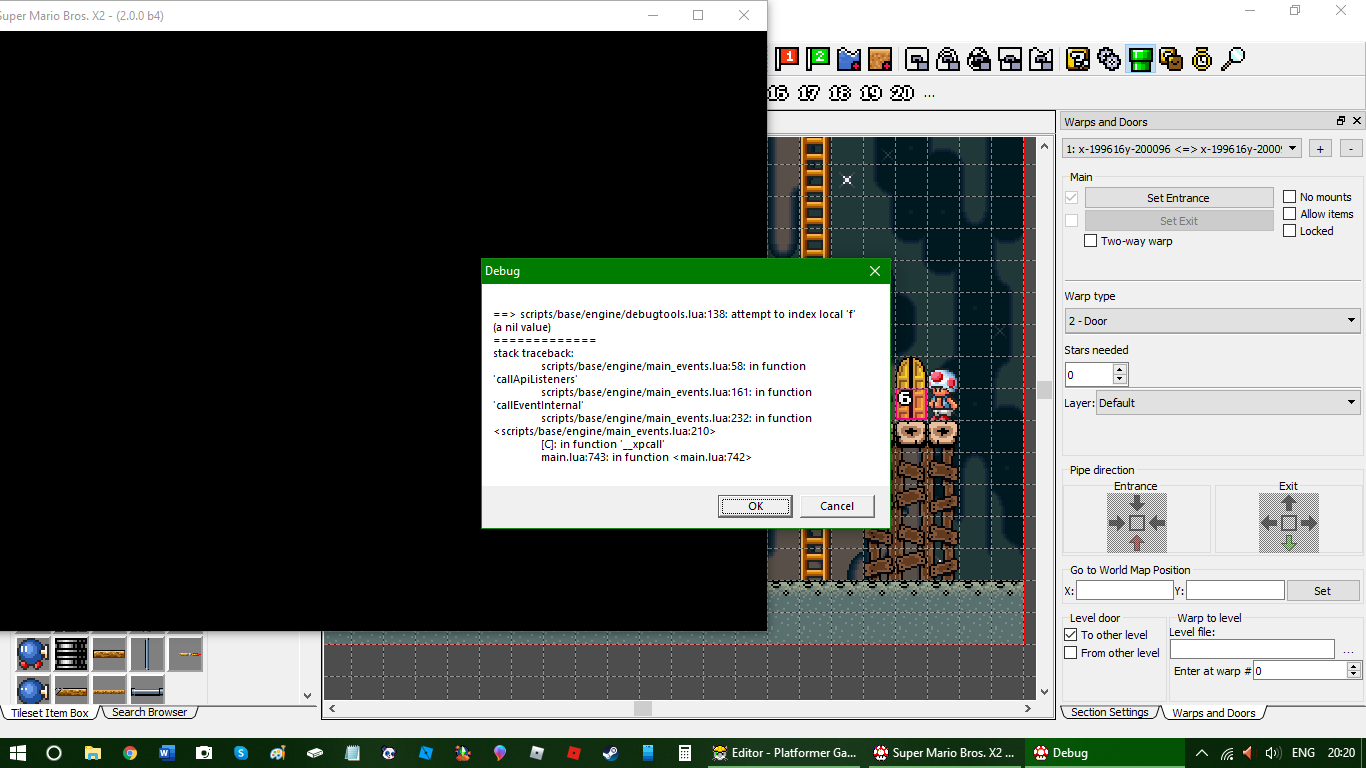1366x768 pixels.
Task: Click the magnifying glass search icon
Action: (x=1233, y=59)
